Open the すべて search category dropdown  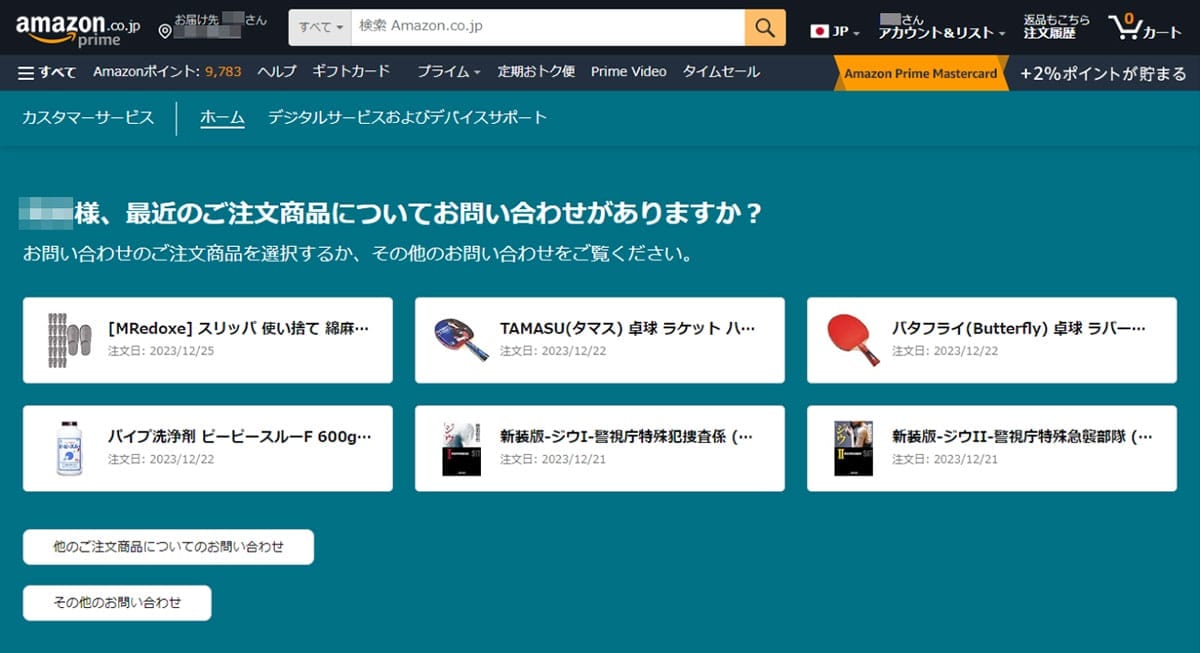[x=319, y=28]
